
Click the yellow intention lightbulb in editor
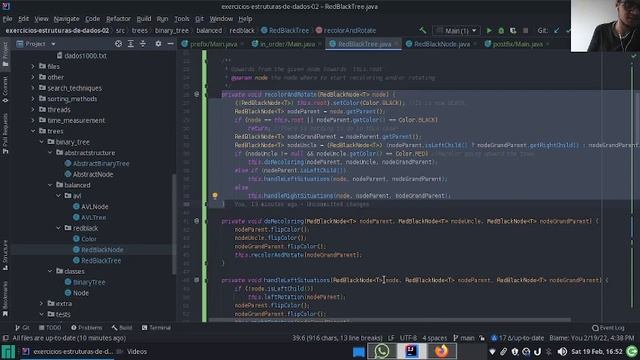point(215,196)
